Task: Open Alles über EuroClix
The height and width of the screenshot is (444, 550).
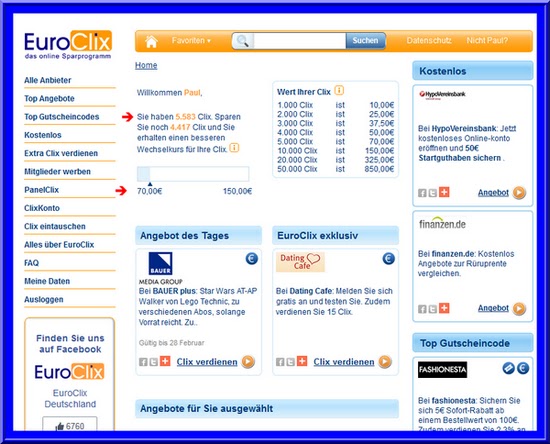Action: click(x=59, y=244)
